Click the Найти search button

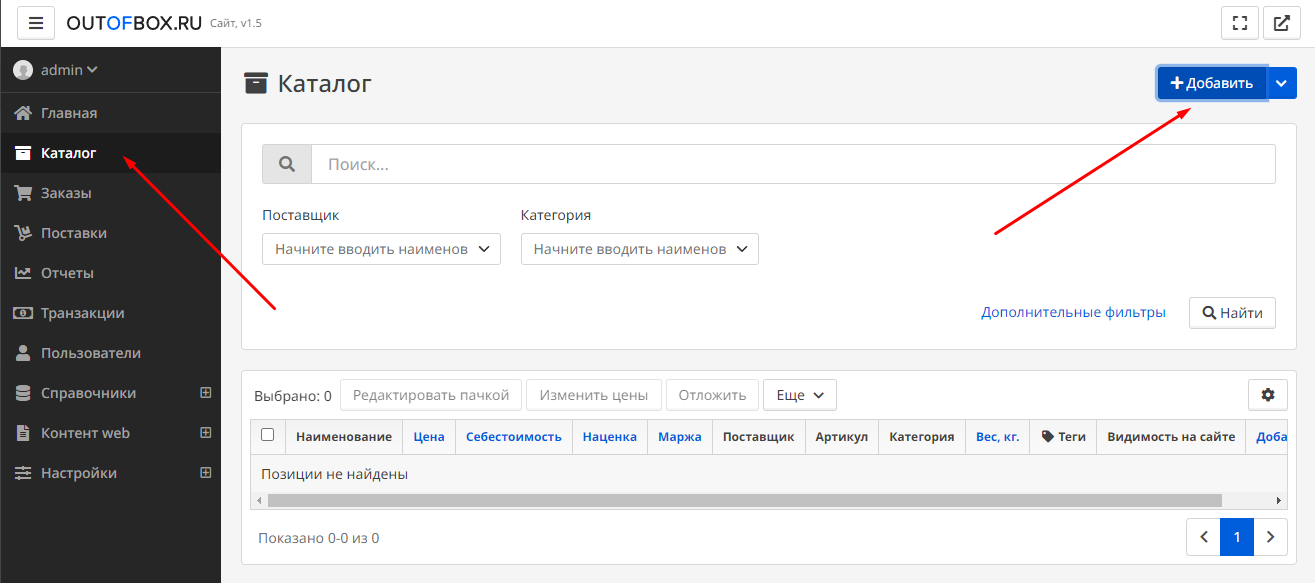(x=1232, y=313)
